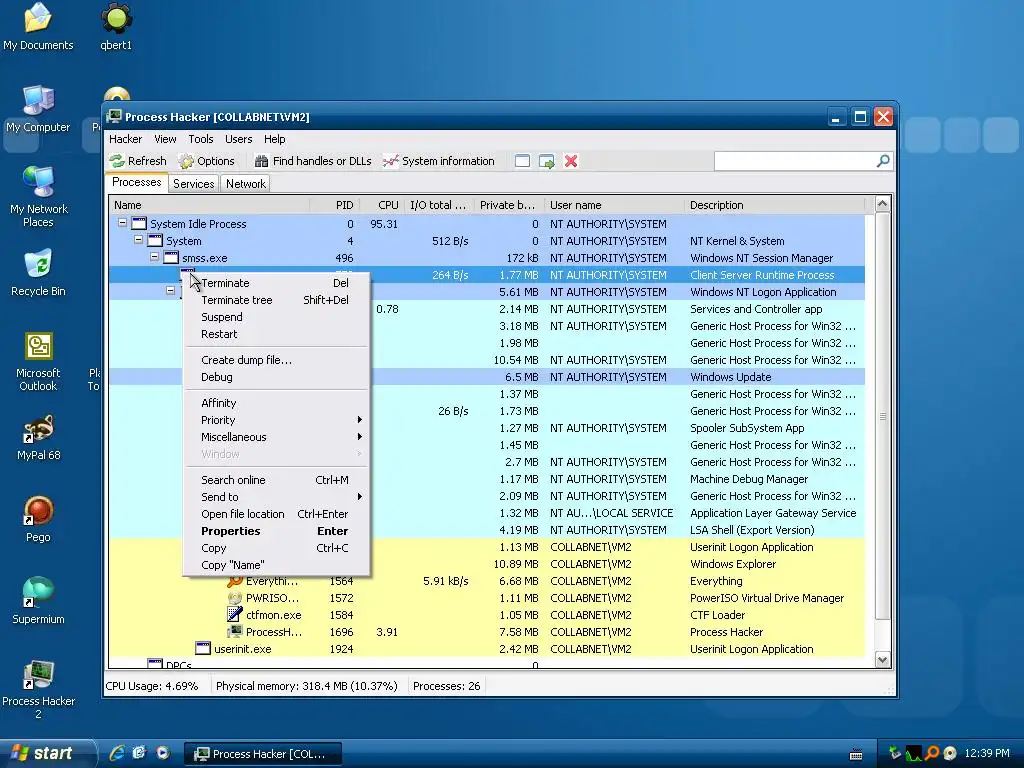Click the find window and thread icon
The image size is (1024, 768).
(547, 161)
